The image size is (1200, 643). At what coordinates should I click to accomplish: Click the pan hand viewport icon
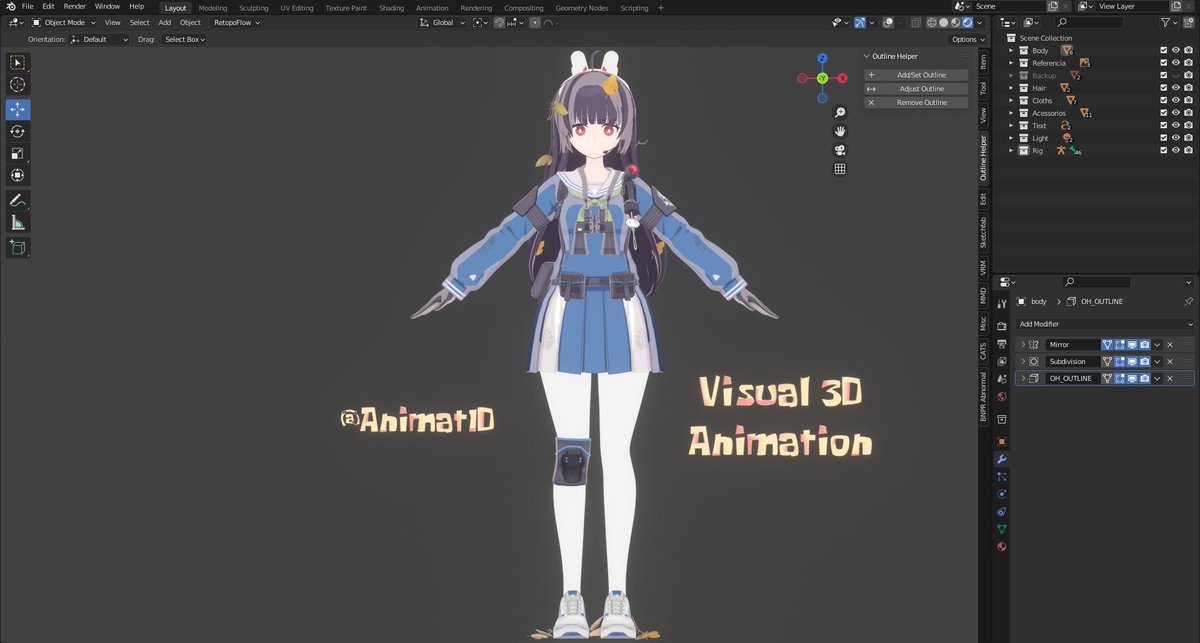[840, 131]
